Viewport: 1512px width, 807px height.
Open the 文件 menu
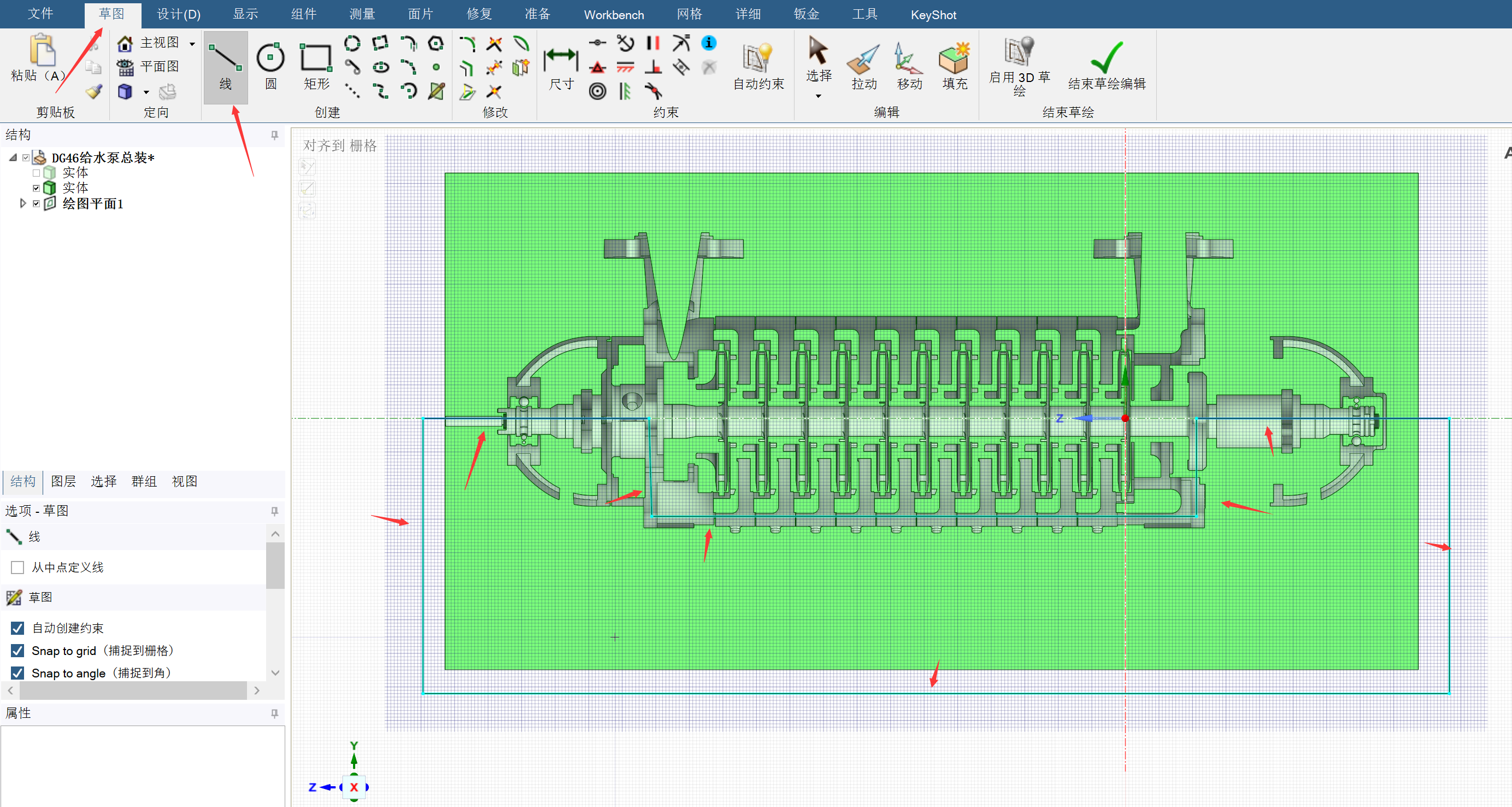(40, 14)
